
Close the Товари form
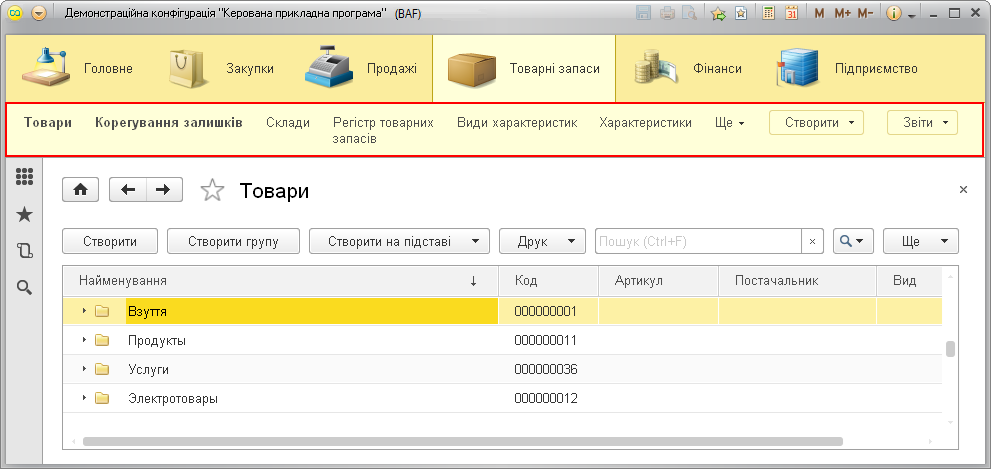pos(963,190)
